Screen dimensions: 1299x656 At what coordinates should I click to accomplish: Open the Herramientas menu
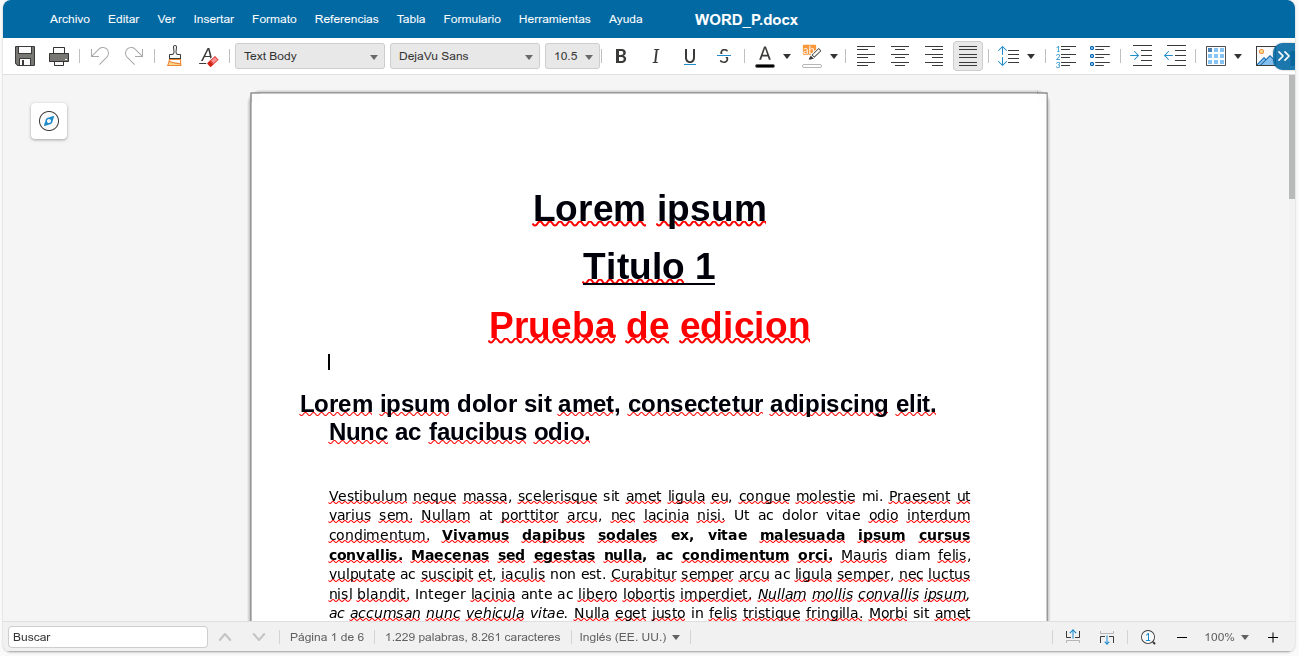click(555, 19)
